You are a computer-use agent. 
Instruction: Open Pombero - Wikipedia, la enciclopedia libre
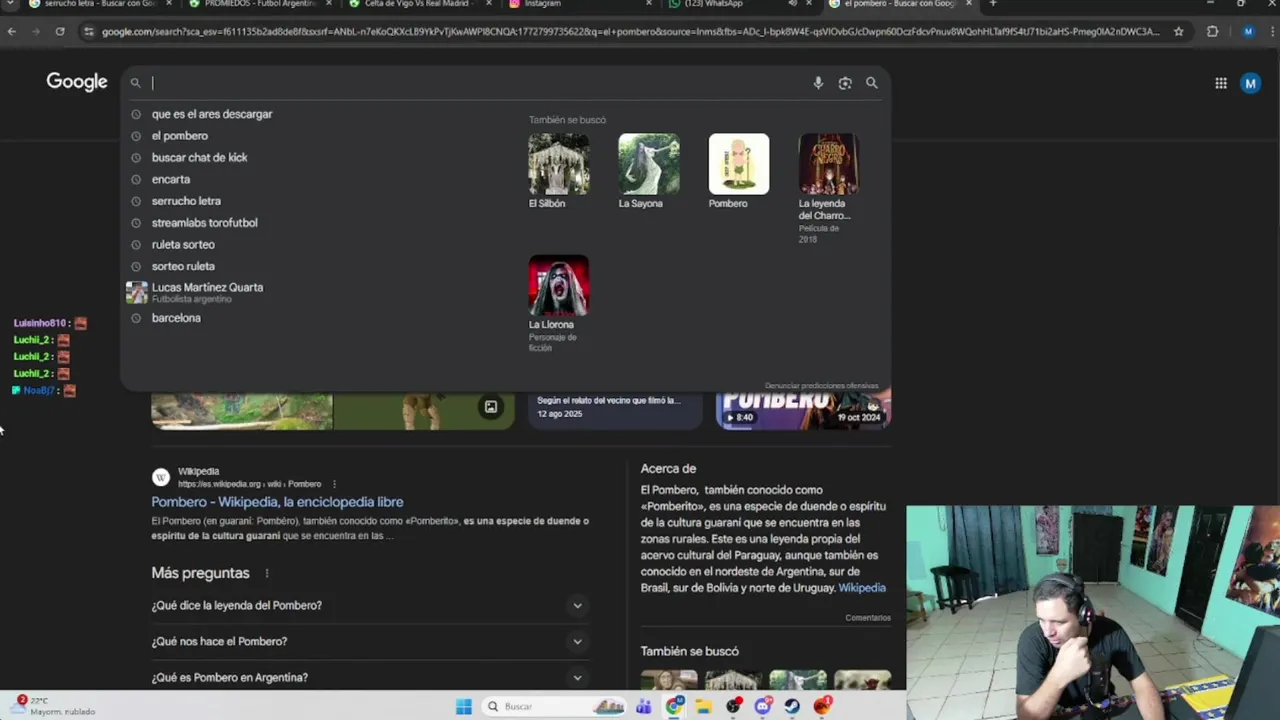(277, 502)
